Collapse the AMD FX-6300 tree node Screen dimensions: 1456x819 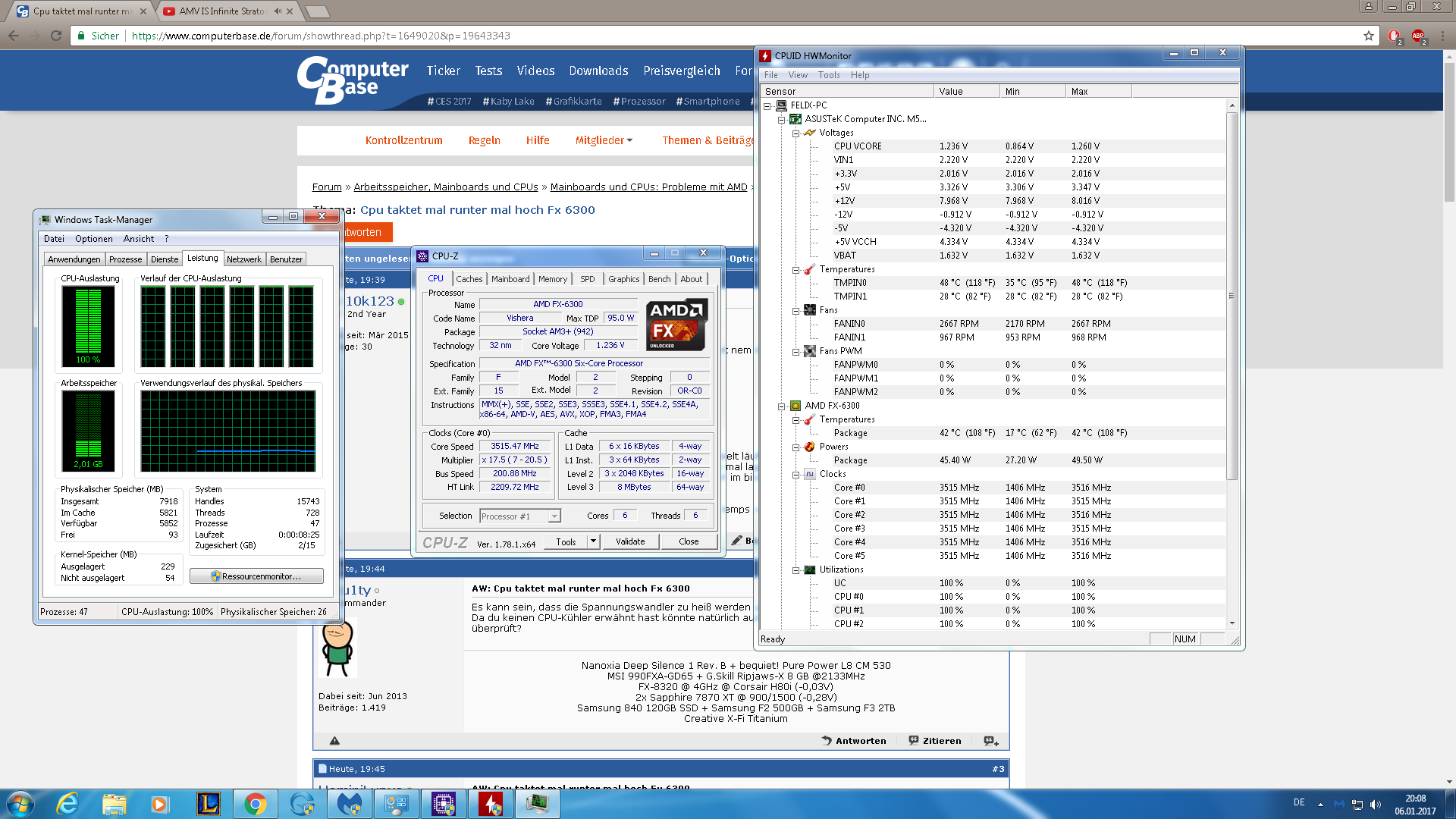pyautogui.click(x=781, y=406)
